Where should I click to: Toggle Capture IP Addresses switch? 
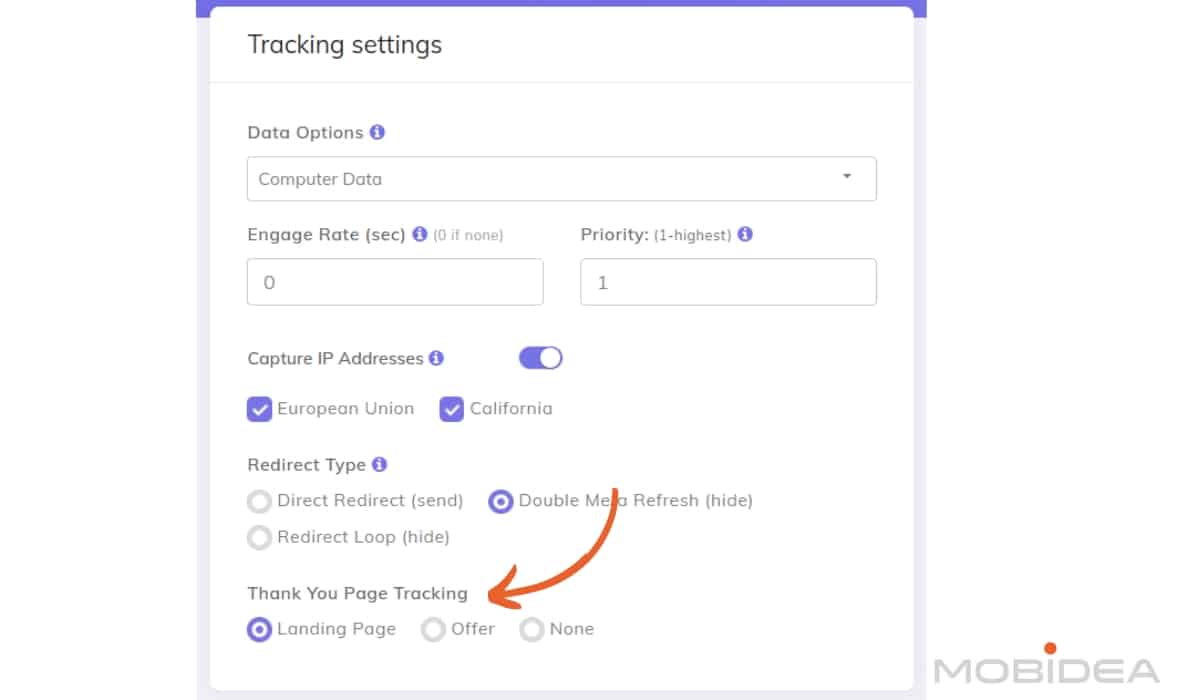pos(541,358)
